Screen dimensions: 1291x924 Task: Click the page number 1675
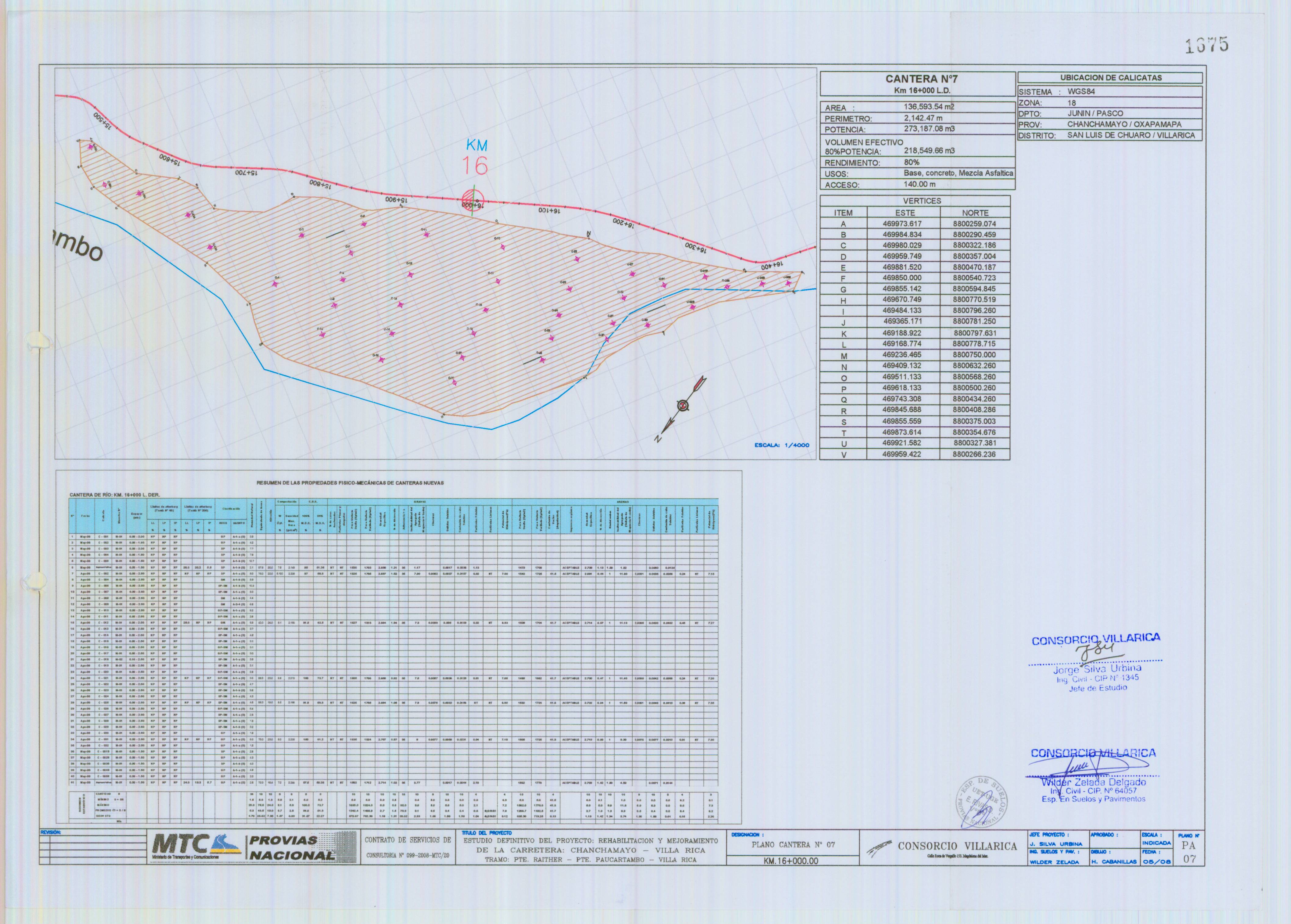tap(1207, 45)
